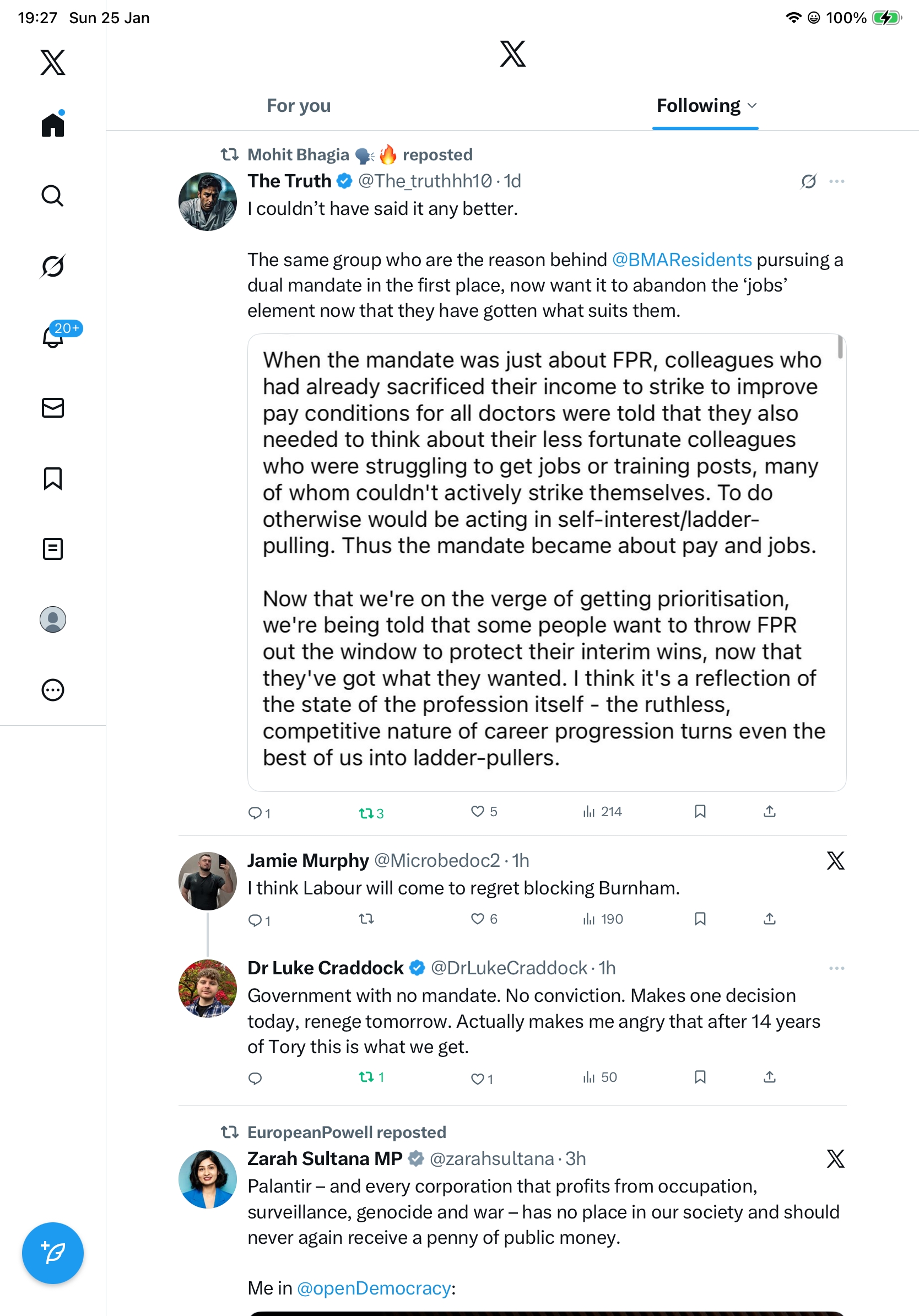Expand the Following tab dropdown chevron
Screen dimensions: 919x1316
752,105
